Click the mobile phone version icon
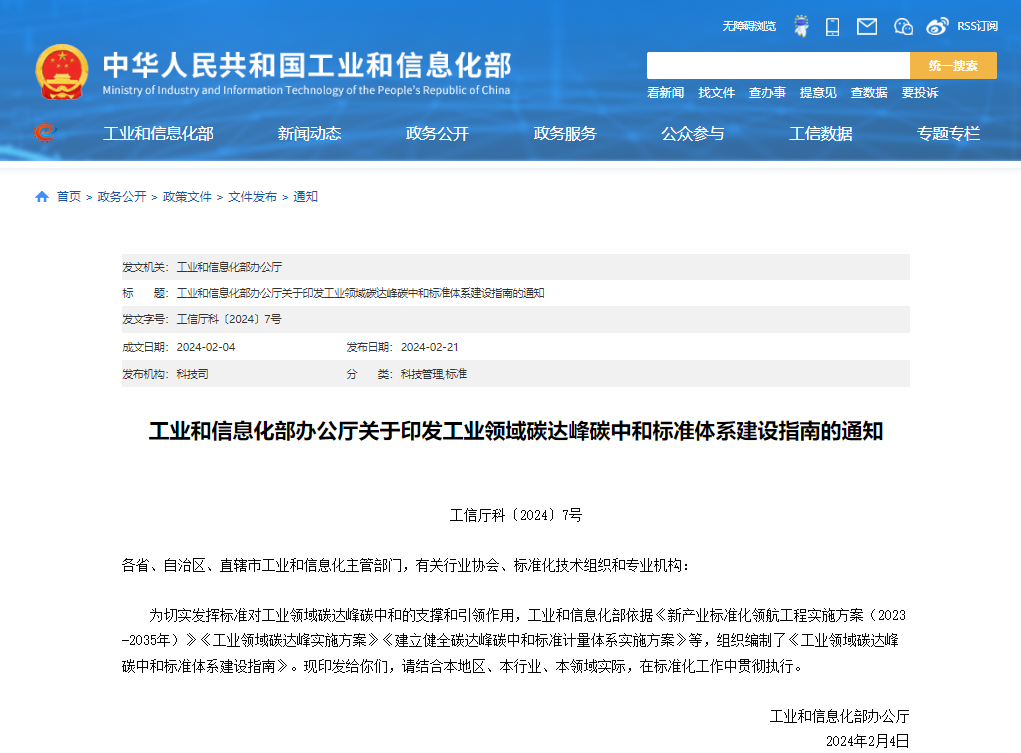 [832, 27]
